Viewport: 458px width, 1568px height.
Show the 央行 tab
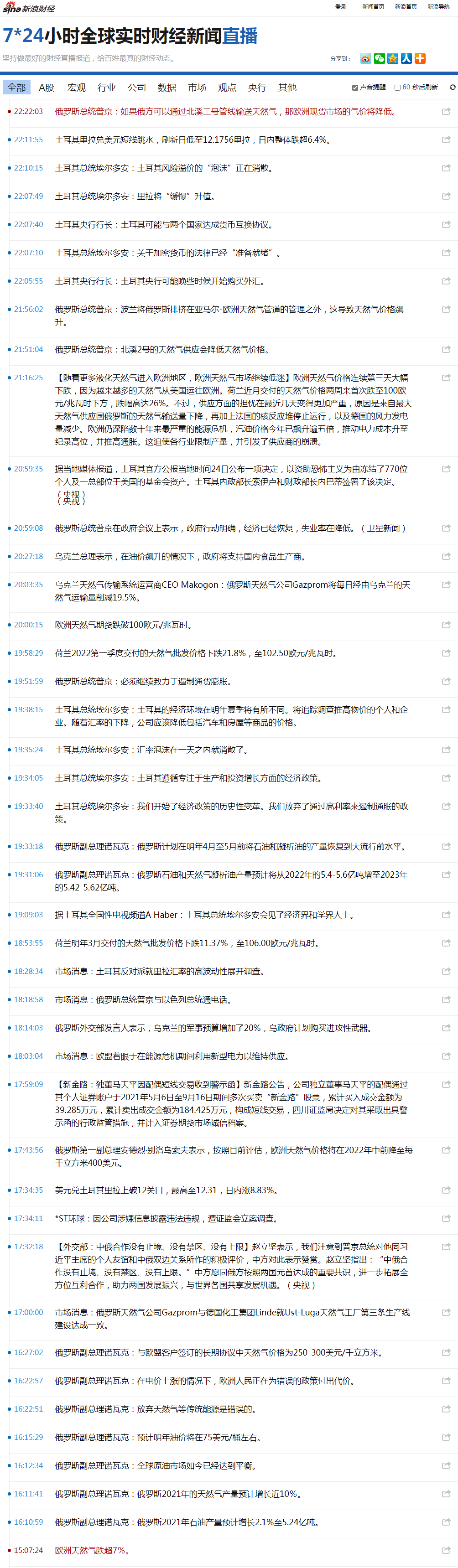(x=257, y=88)
